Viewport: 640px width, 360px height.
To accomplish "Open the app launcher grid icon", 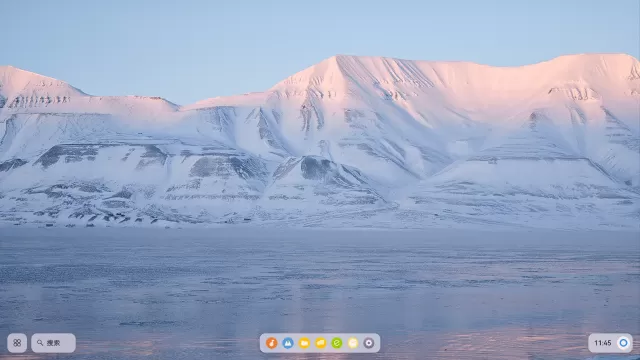I will (17, 343).
